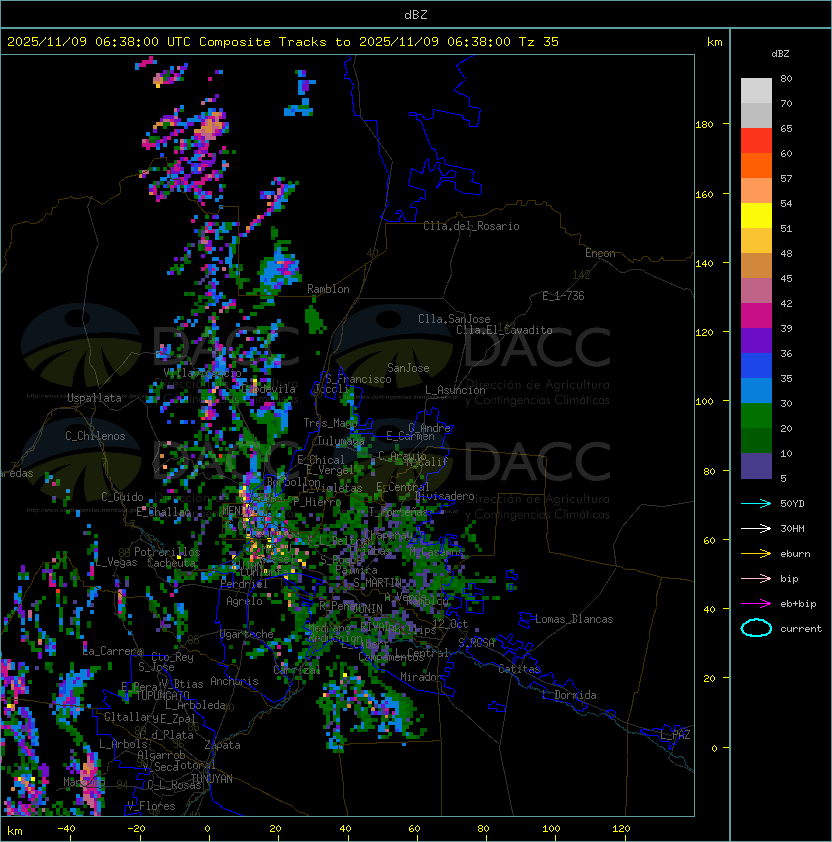
Task: Select the Catitas place label
Action: 519,669
